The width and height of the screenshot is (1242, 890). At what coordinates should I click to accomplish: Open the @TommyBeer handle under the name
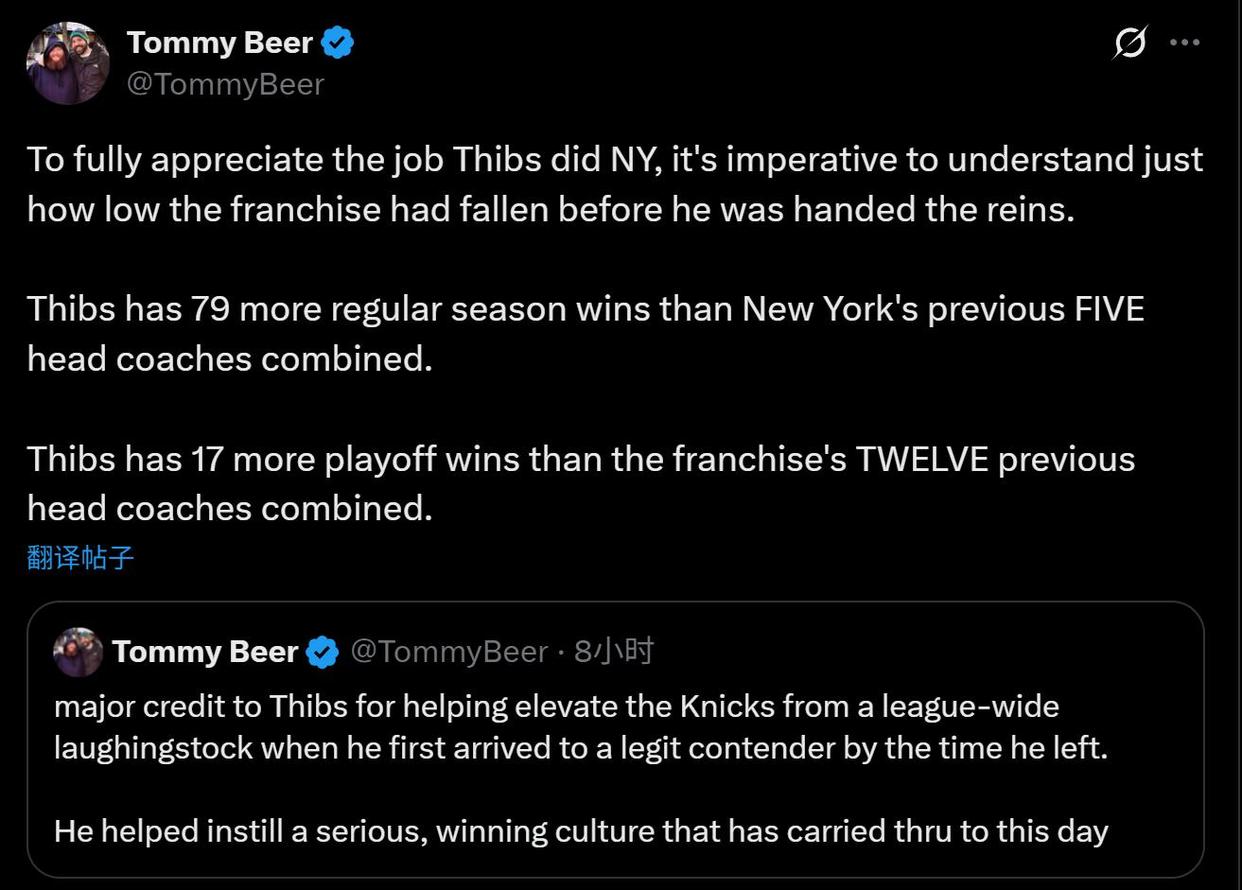point(226,85)
